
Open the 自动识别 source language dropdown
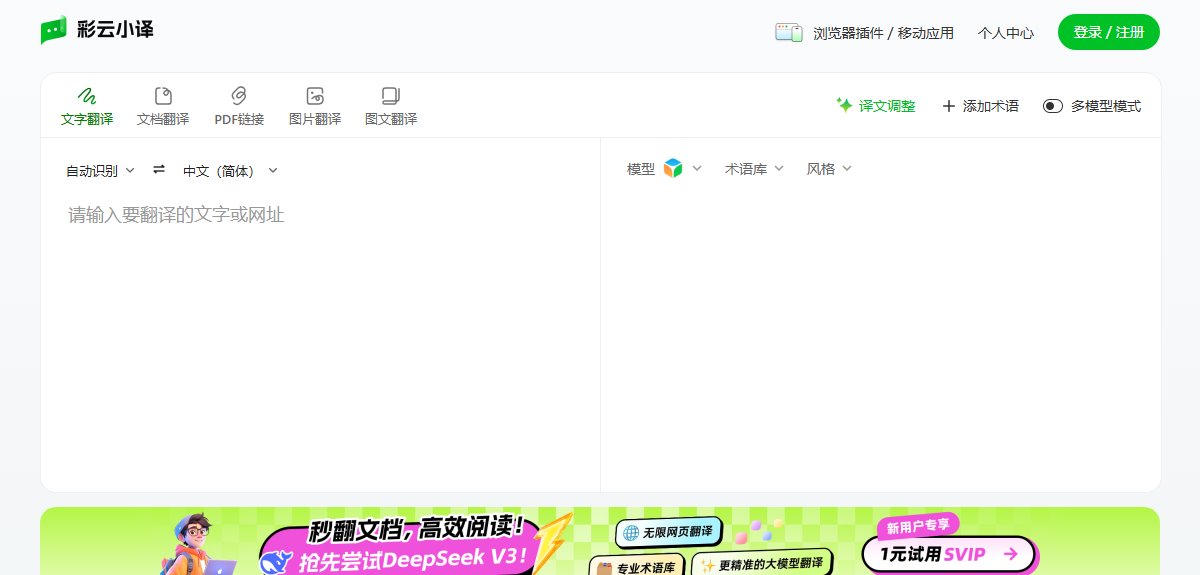click(100, 171)
